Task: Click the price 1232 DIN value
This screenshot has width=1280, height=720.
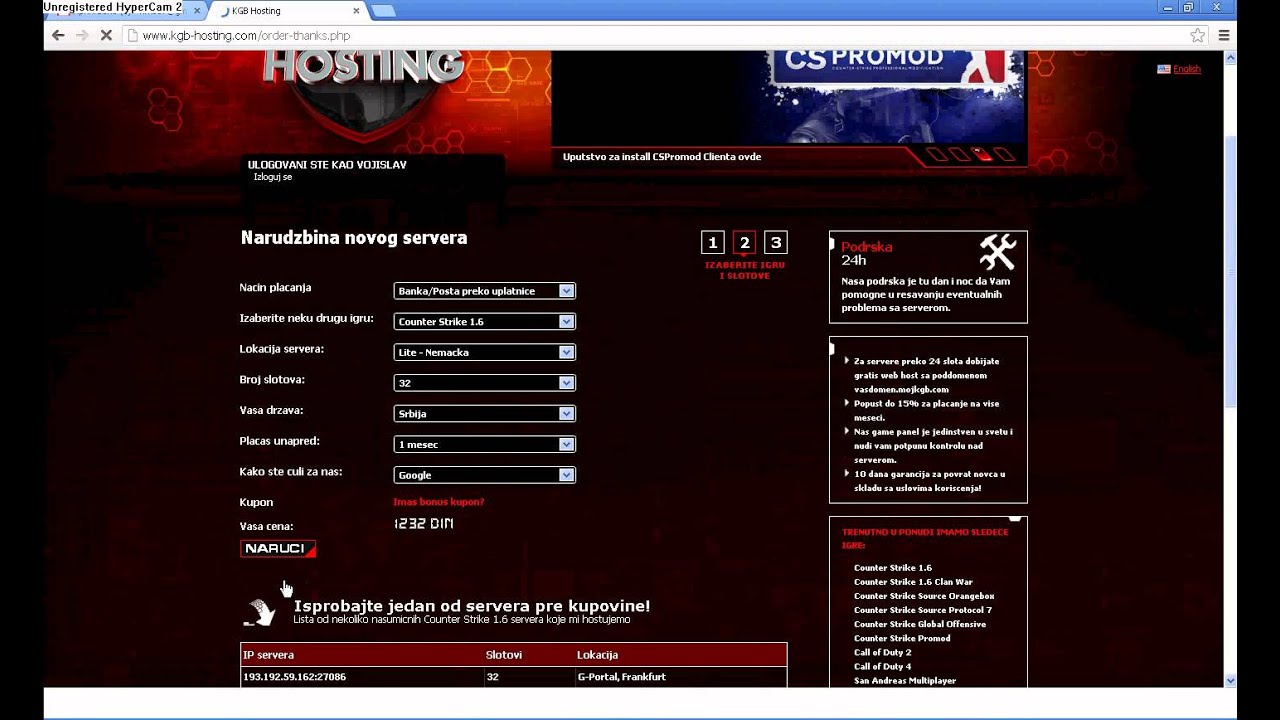Action: [x=423, y=524]
